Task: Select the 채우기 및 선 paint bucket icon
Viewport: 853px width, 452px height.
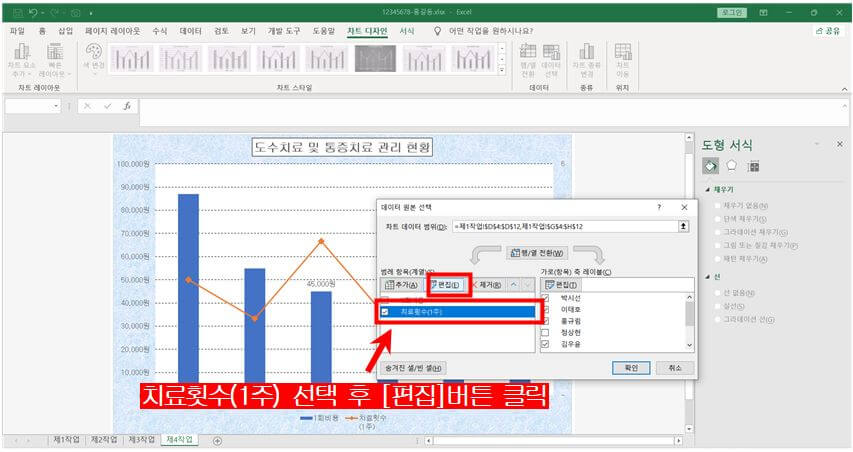Action: click(710, 166)
